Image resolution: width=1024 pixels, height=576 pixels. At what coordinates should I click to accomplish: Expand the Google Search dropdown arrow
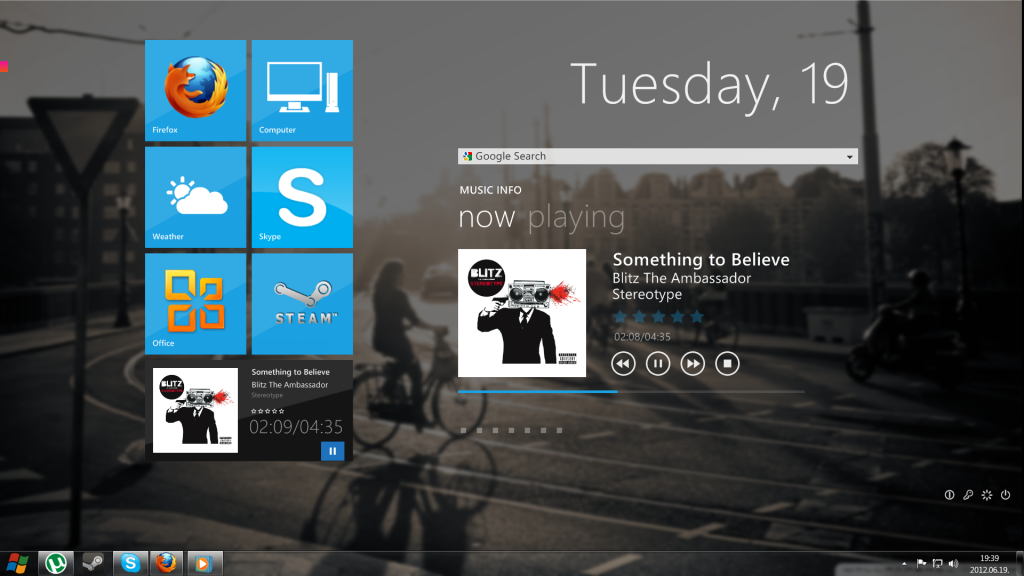(x=850, y=157)
